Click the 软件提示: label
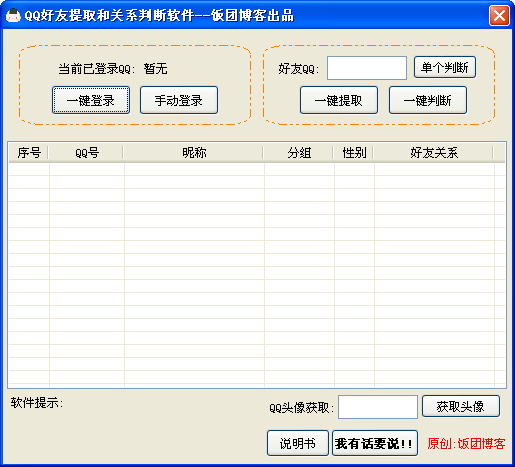Image resolution: width=515 pixels, height=467 pixels. 37,403
